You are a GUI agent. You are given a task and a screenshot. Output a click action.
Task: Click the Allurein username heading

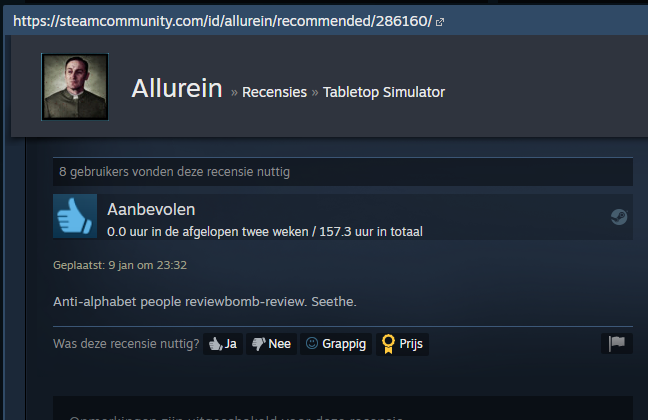tap(177, 88)
